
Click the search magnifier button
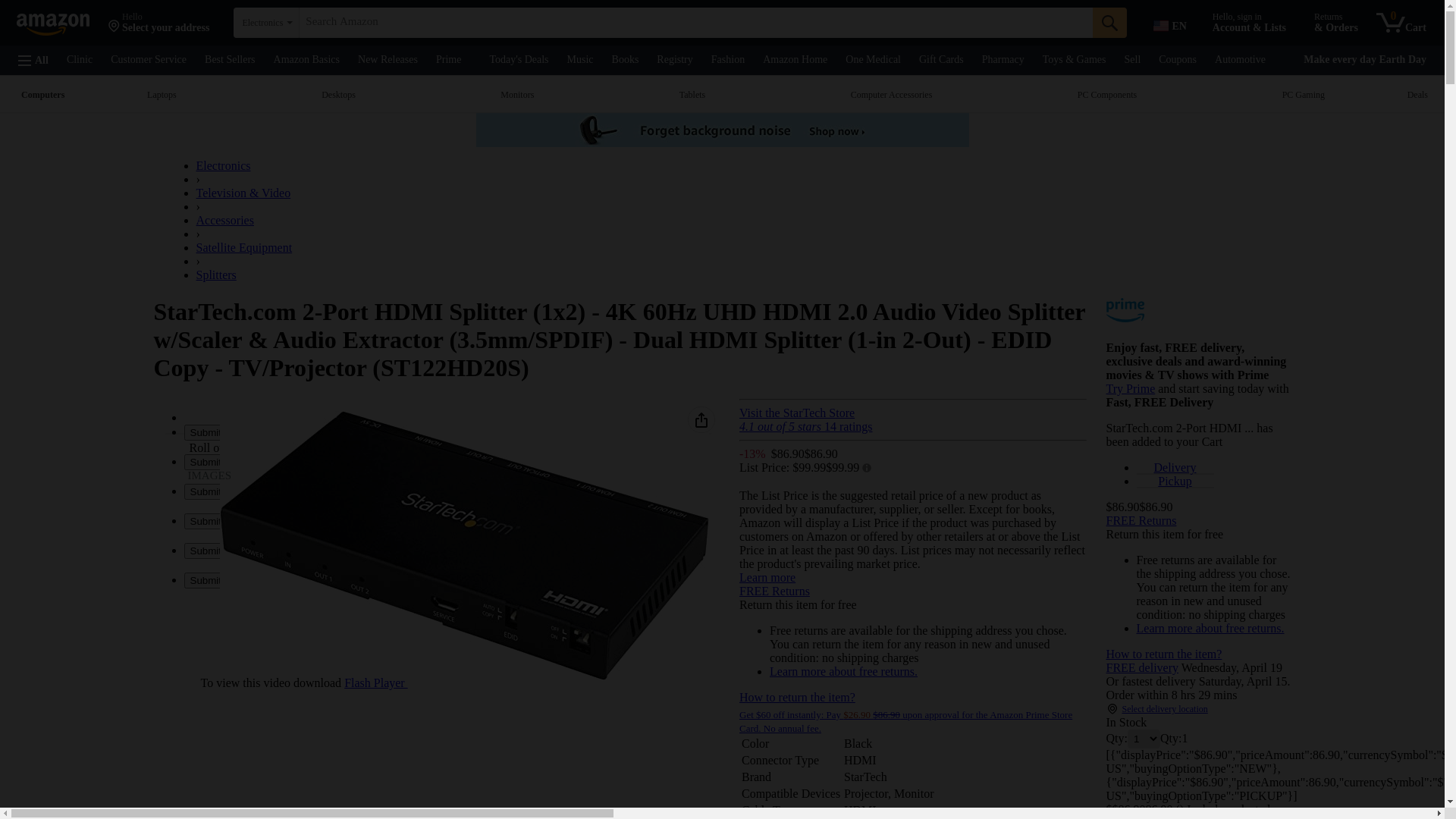pos(1109,23)
